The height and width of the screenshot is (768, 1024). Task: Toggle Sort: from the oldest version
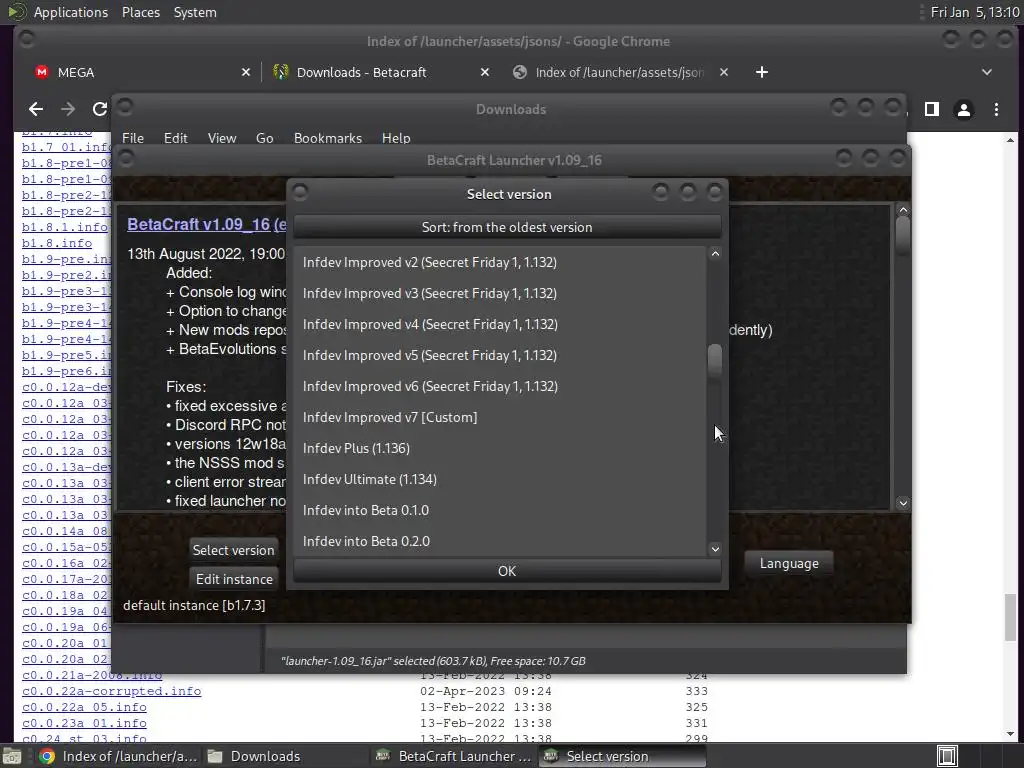coord(507,227)
